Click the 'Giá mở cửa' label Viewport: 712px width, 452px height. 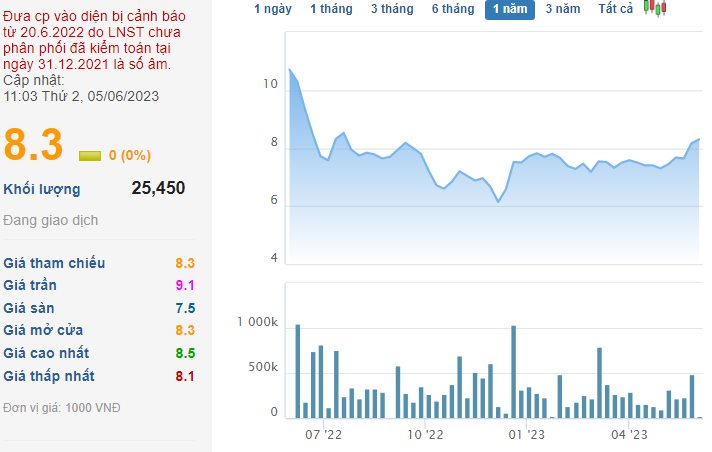(43, 330)
